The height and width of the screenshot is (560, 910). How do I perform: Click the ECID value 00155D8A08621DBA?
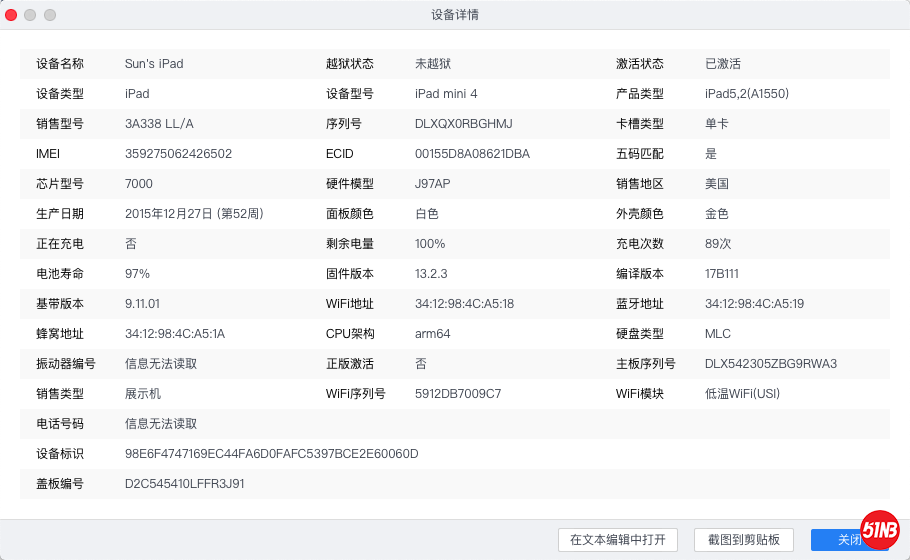coord(472,154)
